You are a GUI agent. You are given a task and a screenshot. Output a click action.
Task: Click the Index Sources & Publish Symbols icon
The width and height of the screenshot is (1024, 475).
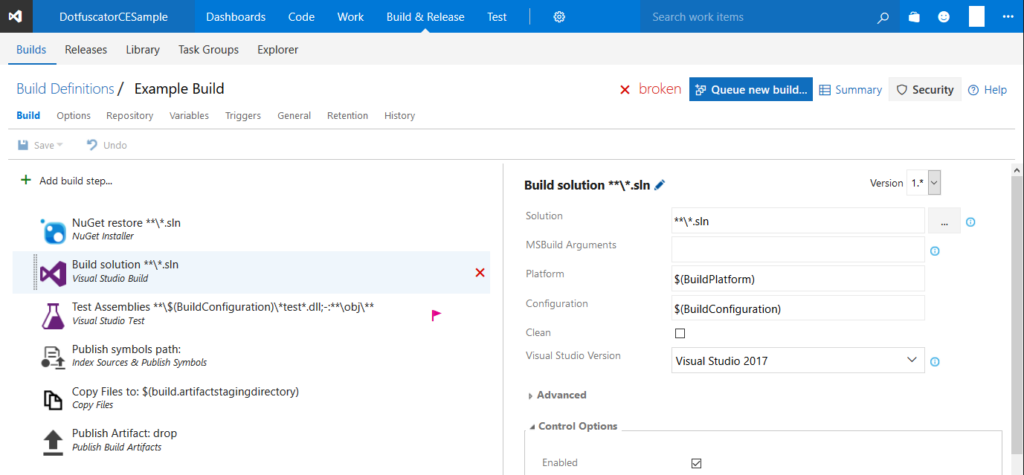point(52,357)
